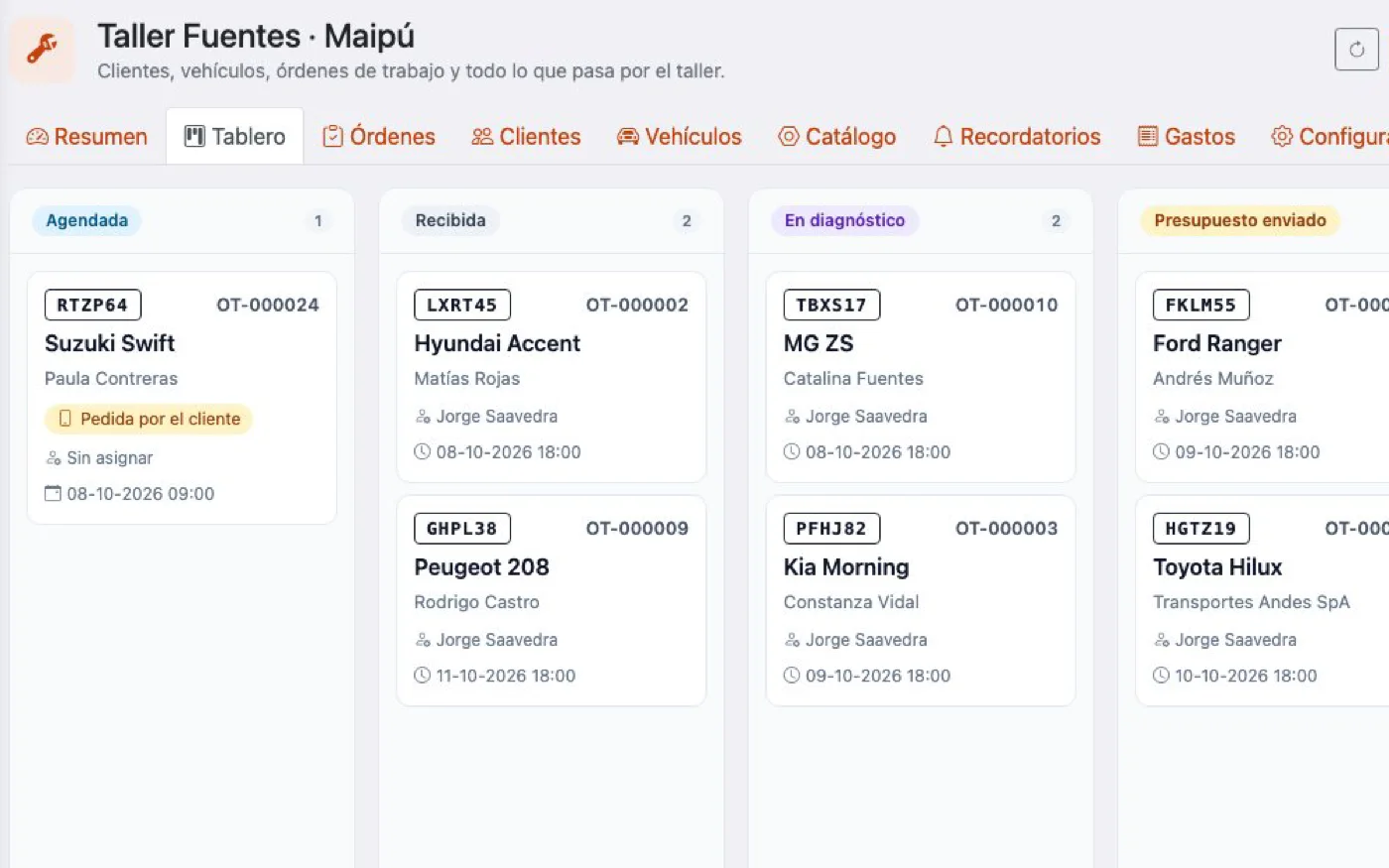
Task: Open the Peugeot 208 card
Action: 551,601
